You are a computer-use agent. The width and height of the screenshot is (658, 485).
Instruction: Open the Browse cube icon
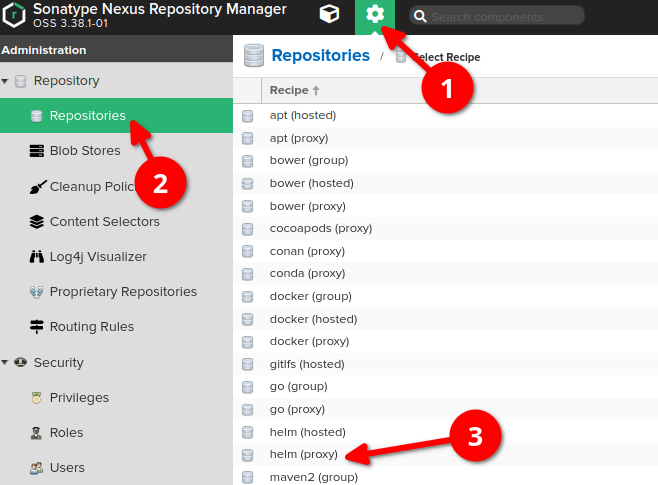(x=329, y=15)
